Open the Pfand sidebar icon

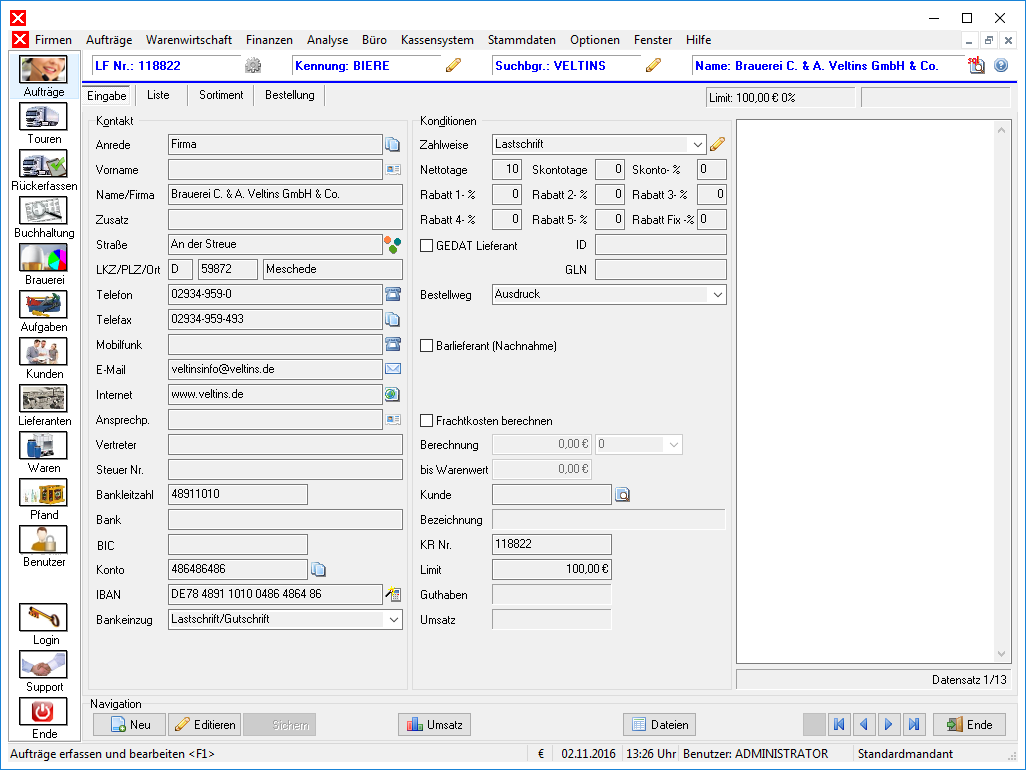coord(43,493)
